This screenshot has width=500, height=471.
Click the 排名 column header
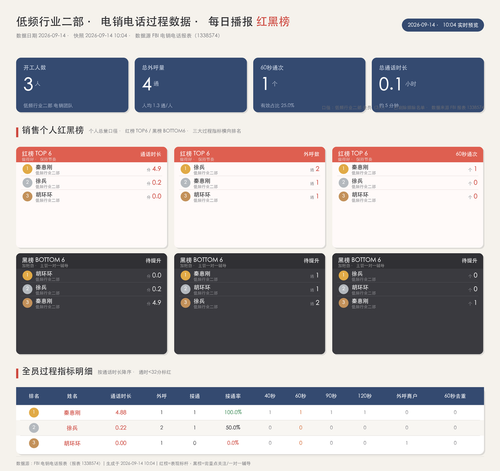click(x=34, y=396)
